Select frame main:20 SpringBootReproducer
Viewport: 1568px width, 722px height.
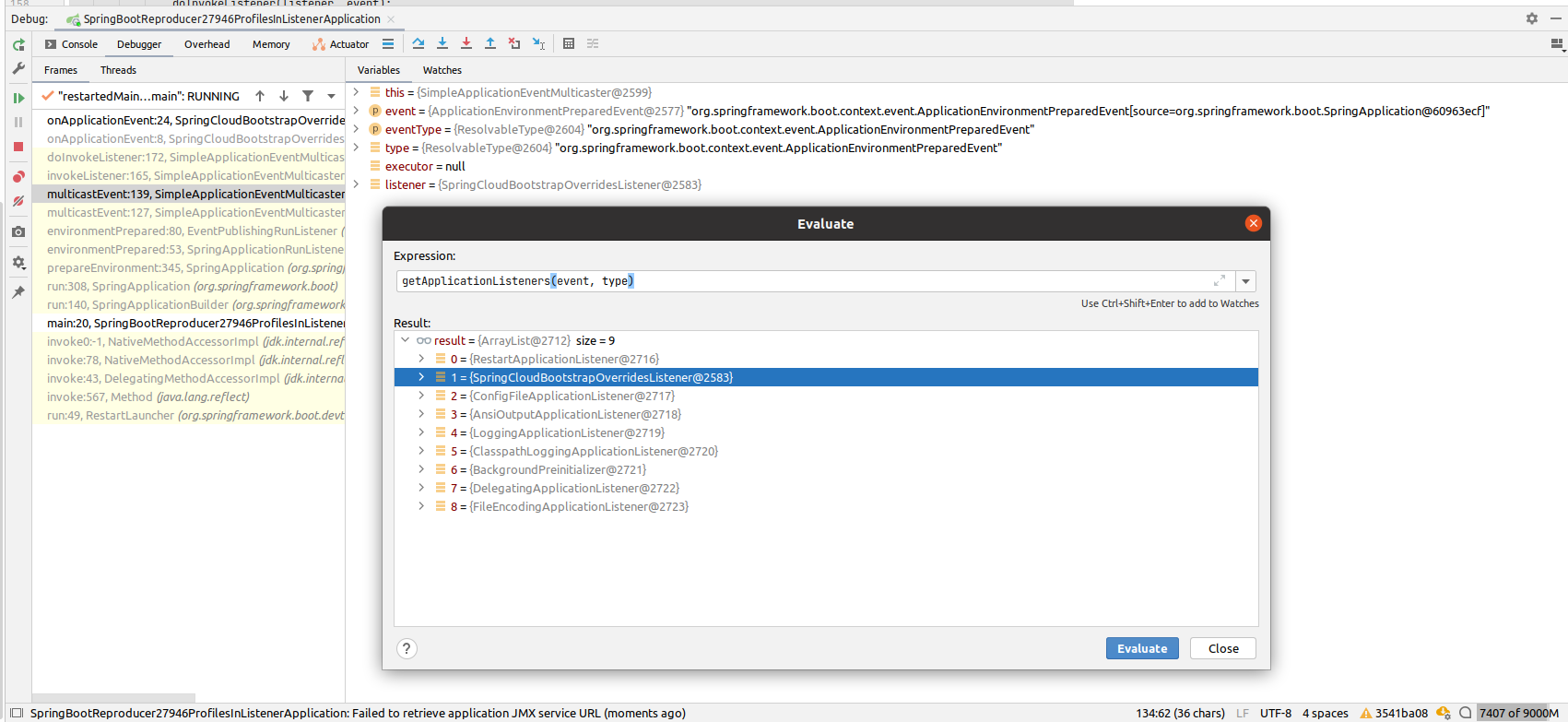click(189, 323)
